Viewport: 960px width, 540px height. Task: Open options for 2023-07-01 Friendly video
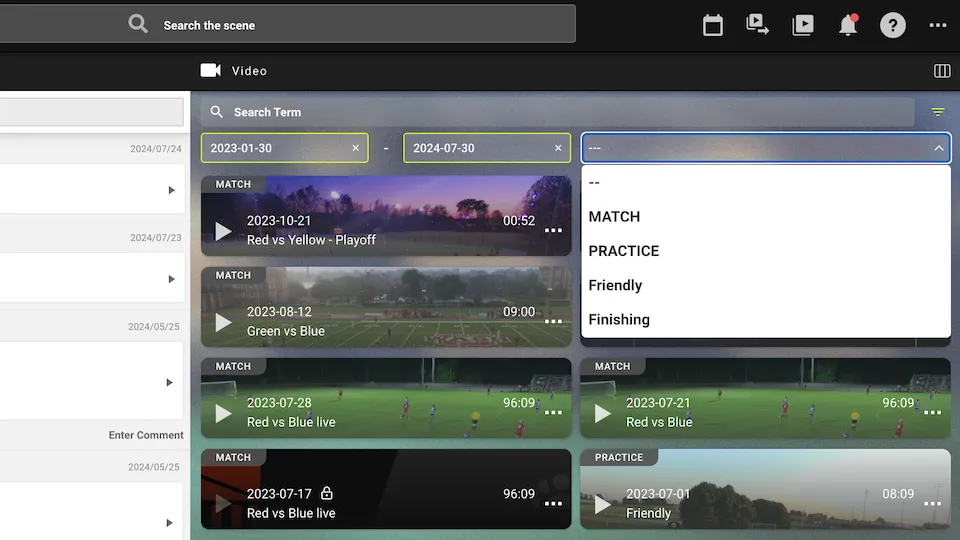(x=932, y=504)
